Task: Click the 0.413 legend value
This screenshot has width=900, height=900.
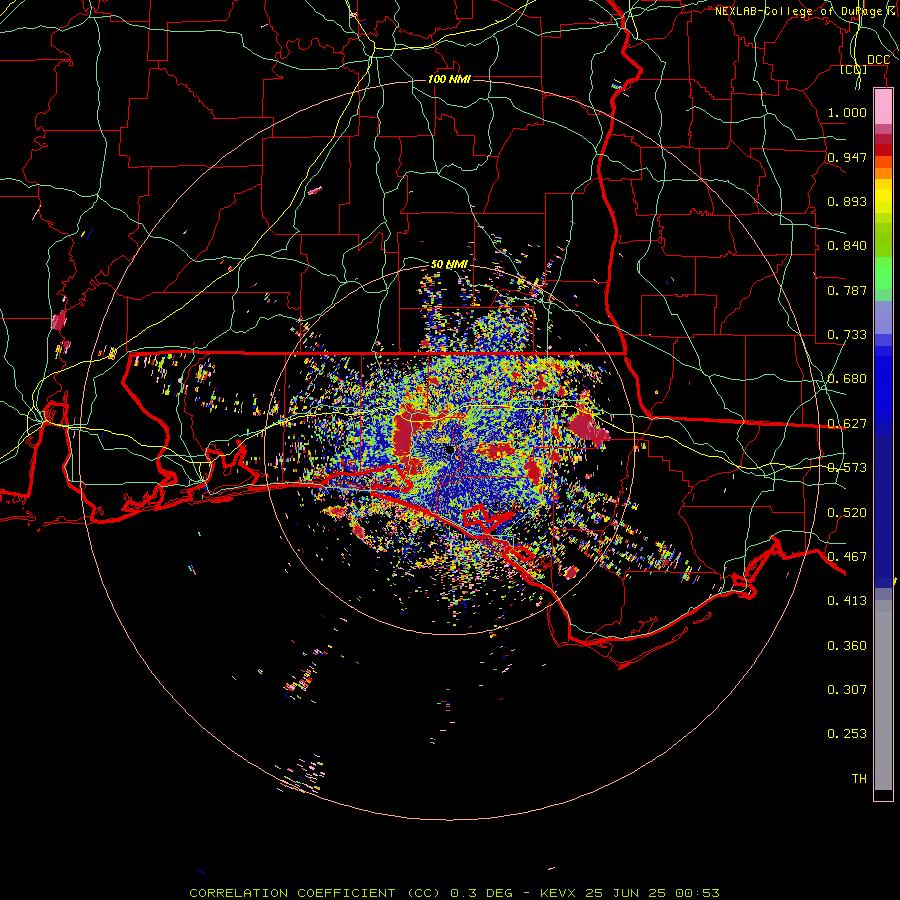Action: [x=847, y=601]
